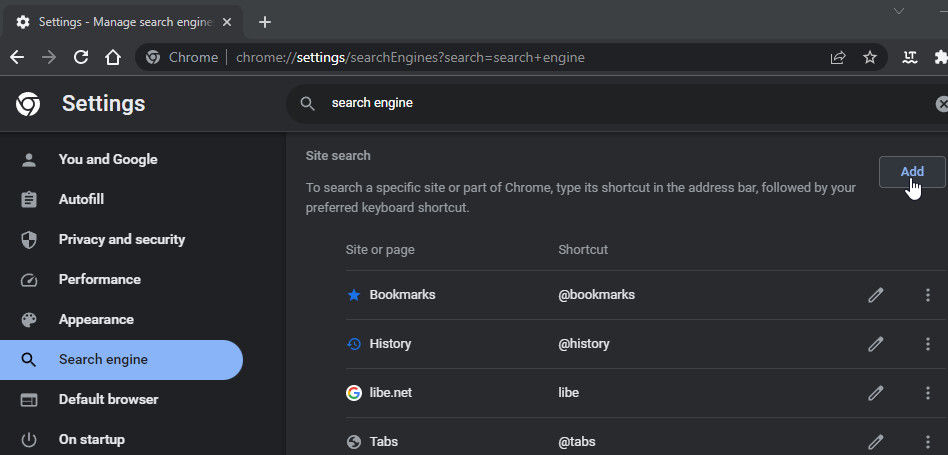Bookmark this page with star icon
948x455 pixels.
(x=870, y=57)
